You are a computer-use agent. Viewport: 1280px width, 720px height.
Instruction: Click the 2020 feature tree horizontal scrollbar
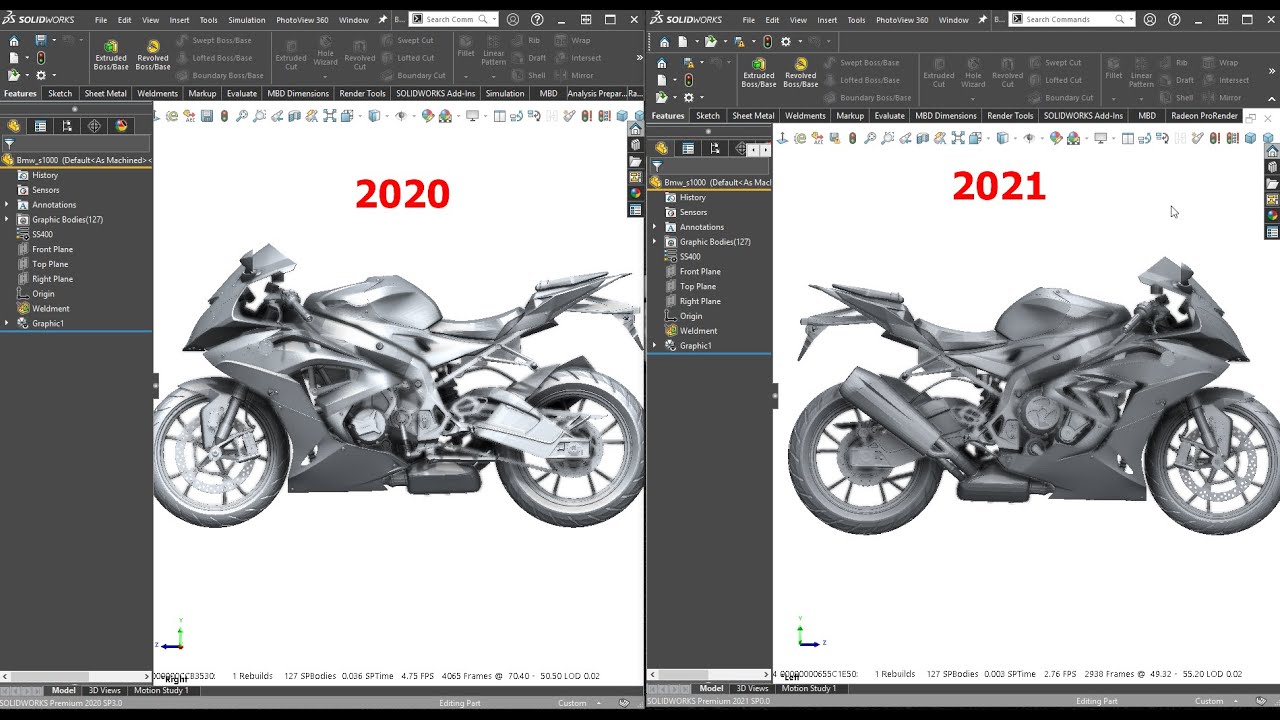coord(76,677)
